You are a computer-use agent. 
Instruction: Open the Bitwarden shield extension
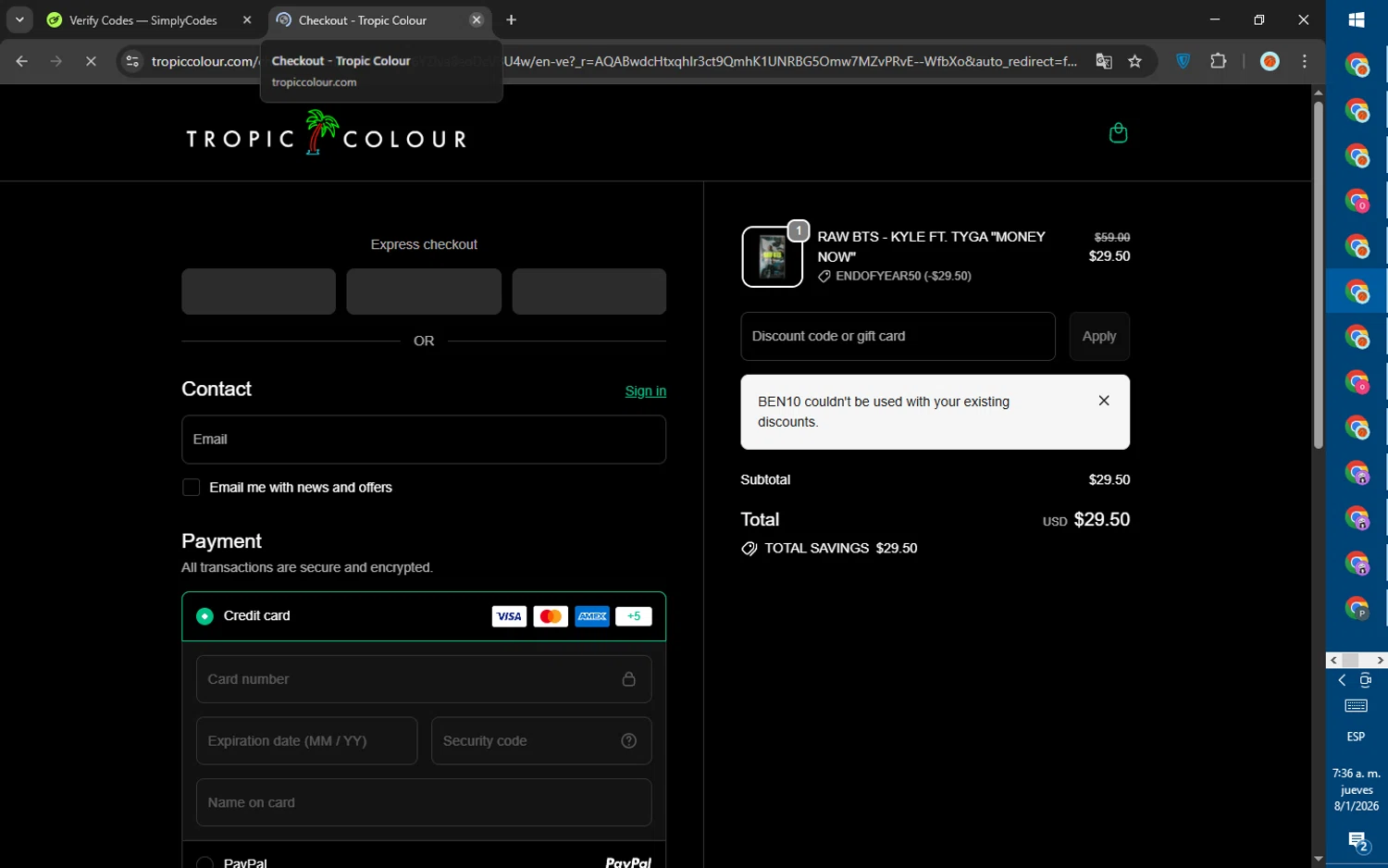coord(1184,61)
